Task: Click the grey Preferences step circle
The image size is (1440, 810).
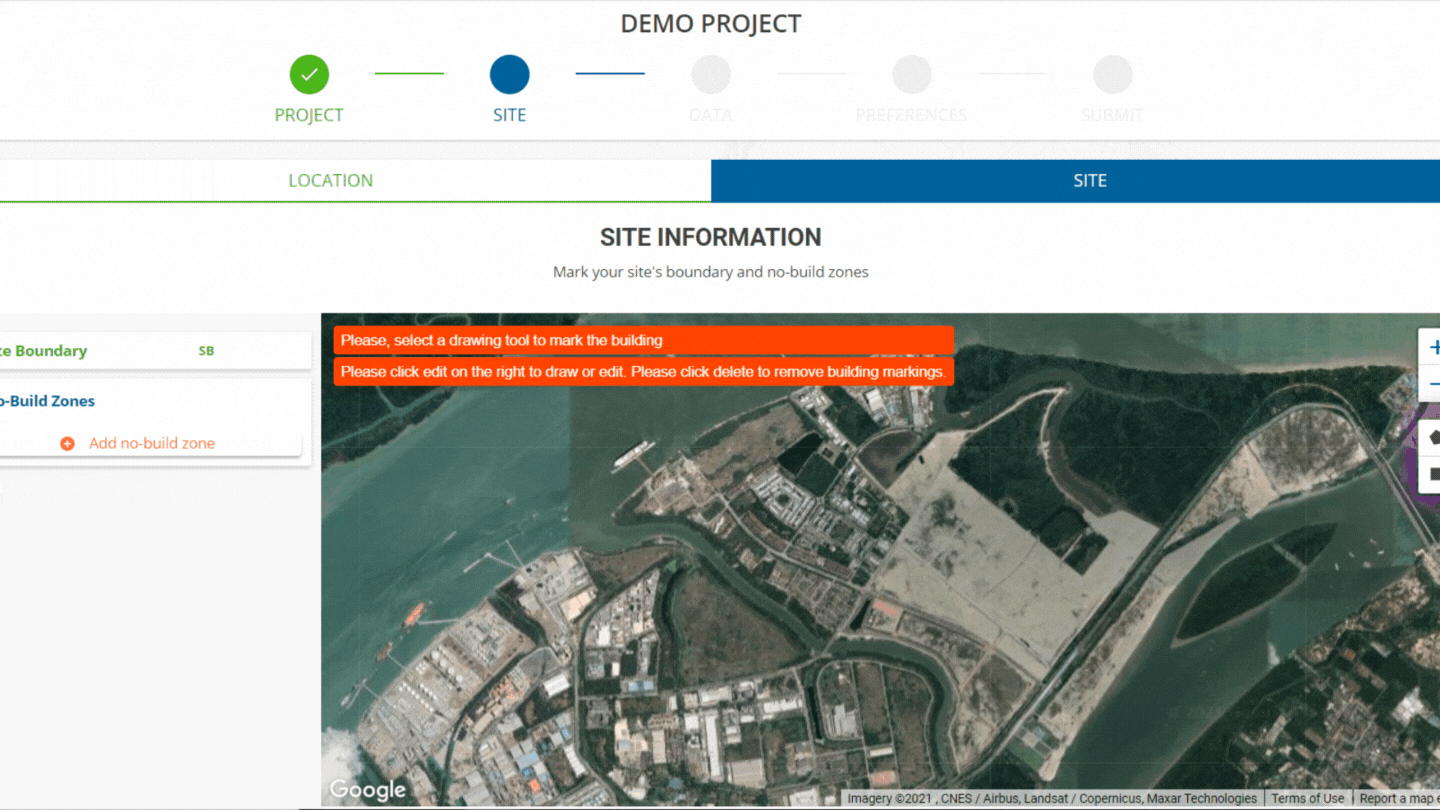Action: click(911, 75)
